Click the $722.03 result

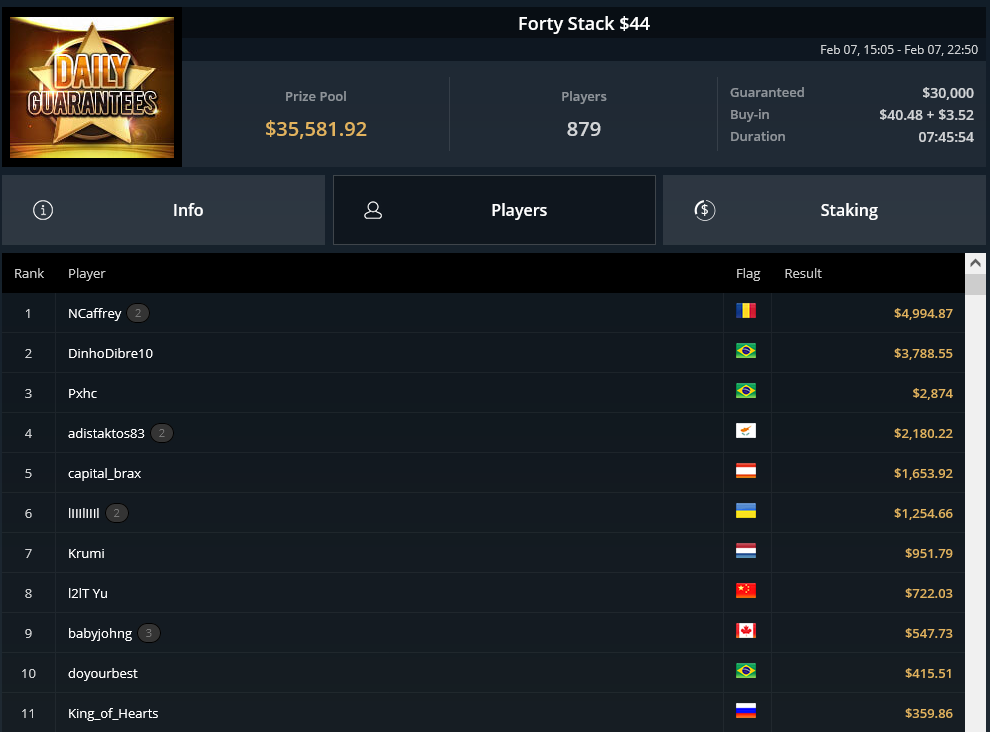point(929,593)
